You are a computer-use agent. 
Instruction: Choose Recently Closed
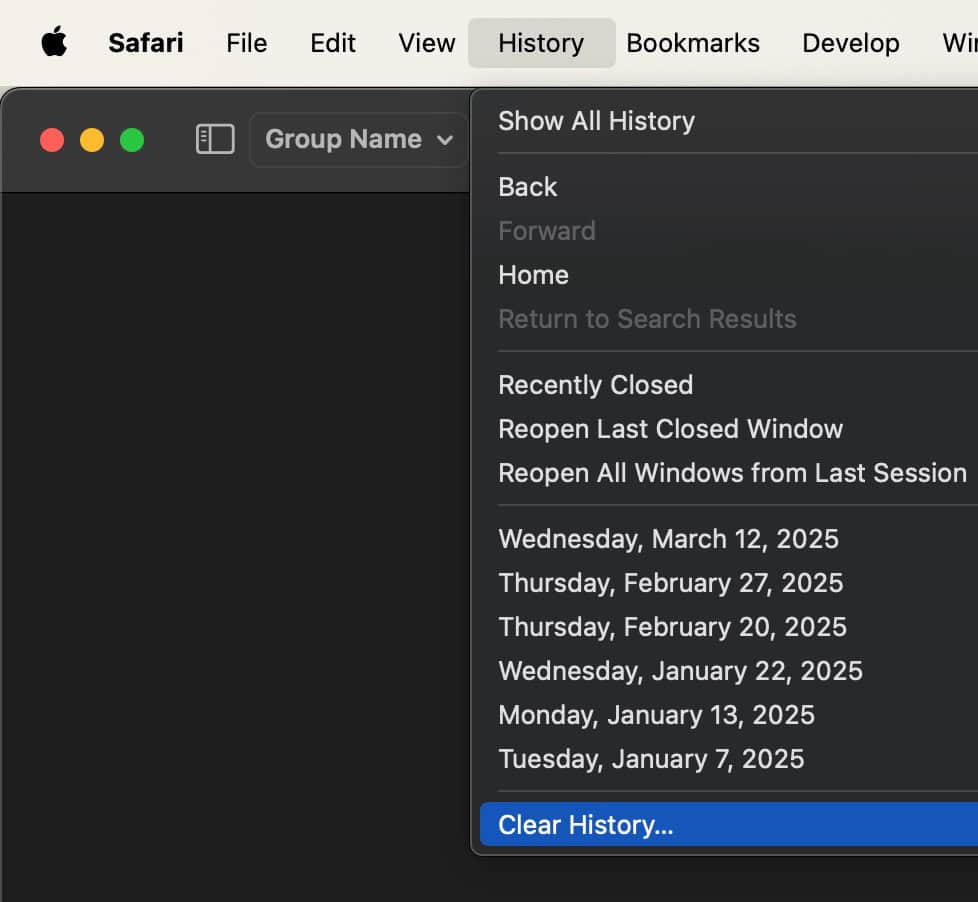(x=595, y=384)
